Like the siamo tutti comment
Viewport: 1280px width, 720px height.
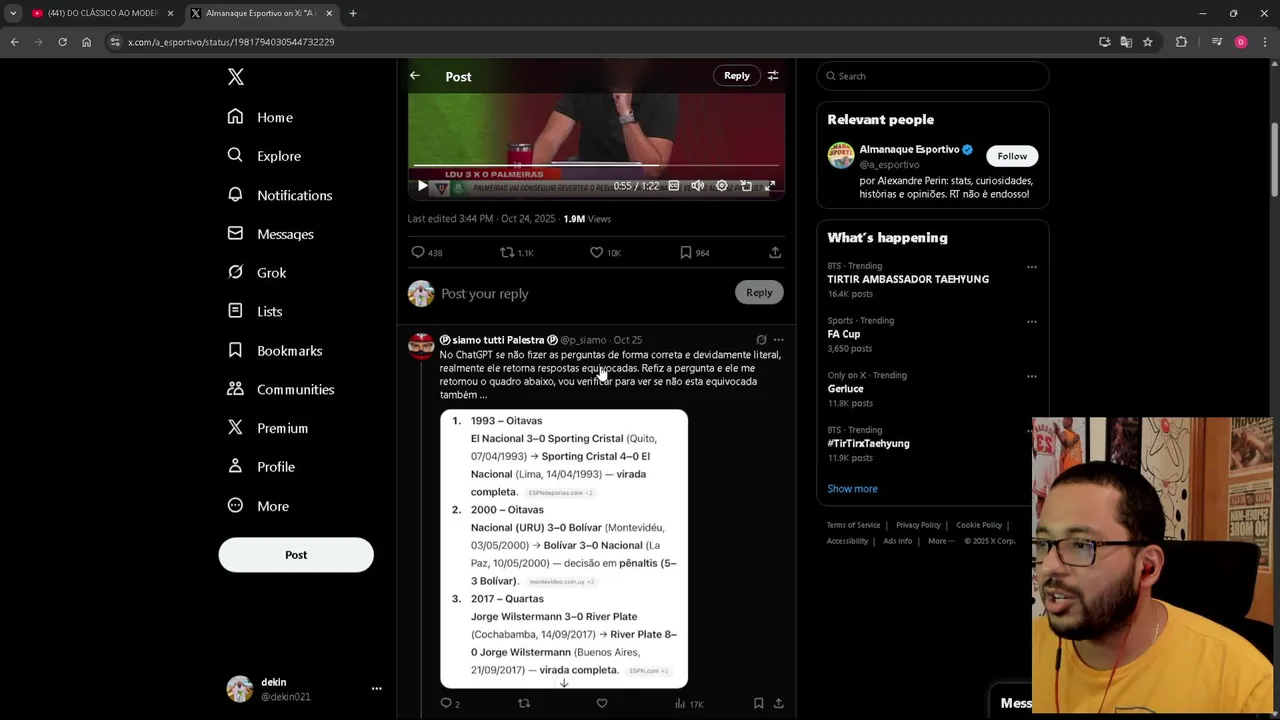coord(602,704)
